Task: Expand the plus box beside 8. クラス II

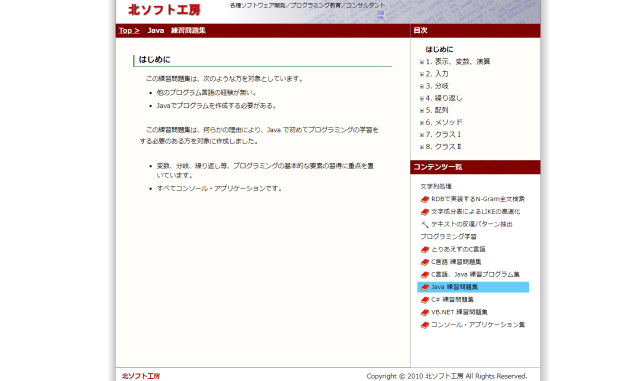Action: 422,147
